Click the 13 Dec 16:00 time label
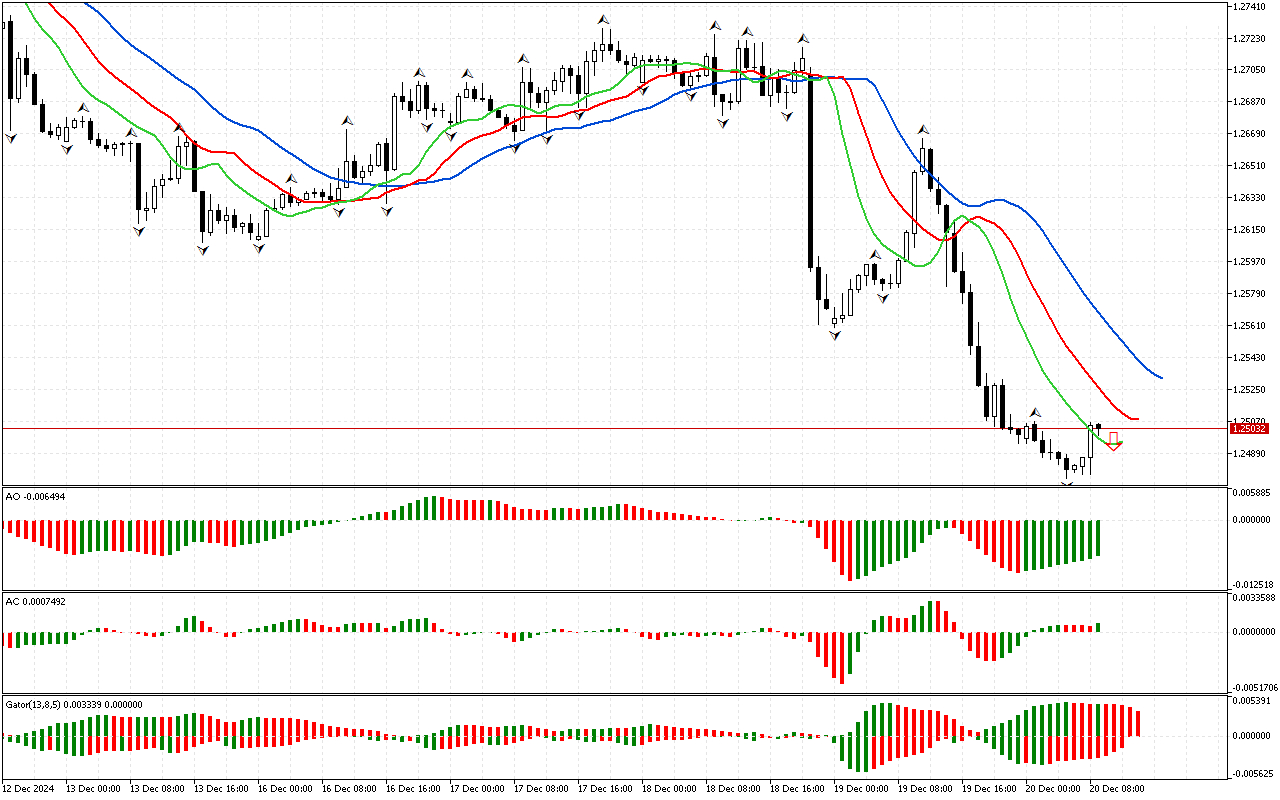This screenshot has height=800, width=1280. click(x=221, y=789)
